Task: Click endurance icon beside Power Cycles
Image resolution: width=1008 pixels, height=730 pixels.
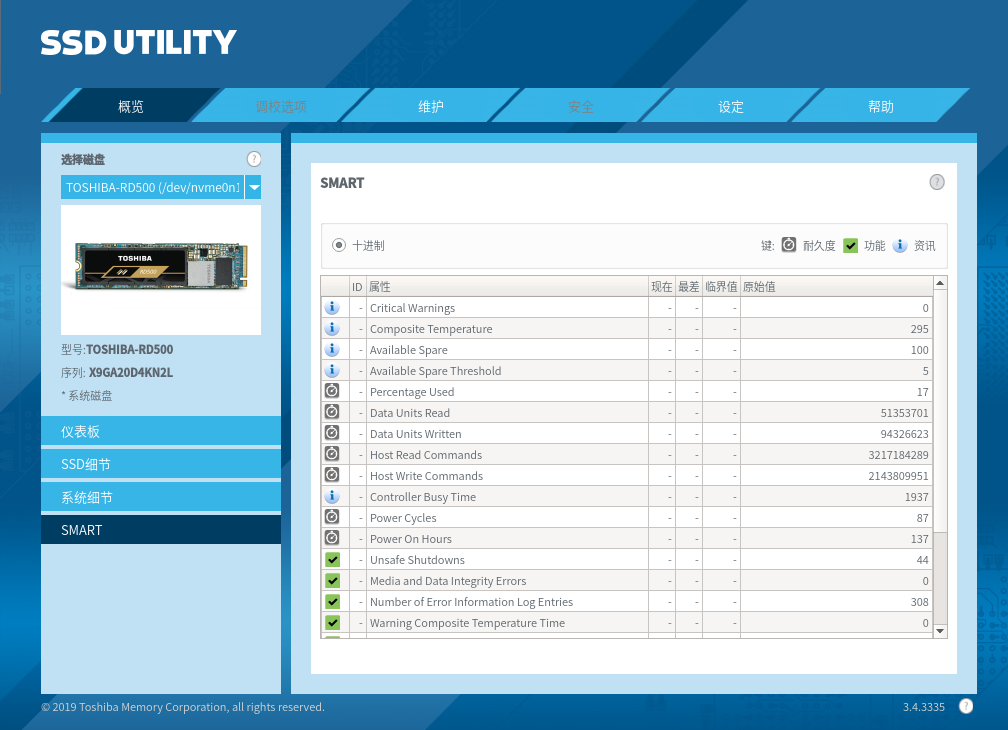Action: click(x=332, y=517)
